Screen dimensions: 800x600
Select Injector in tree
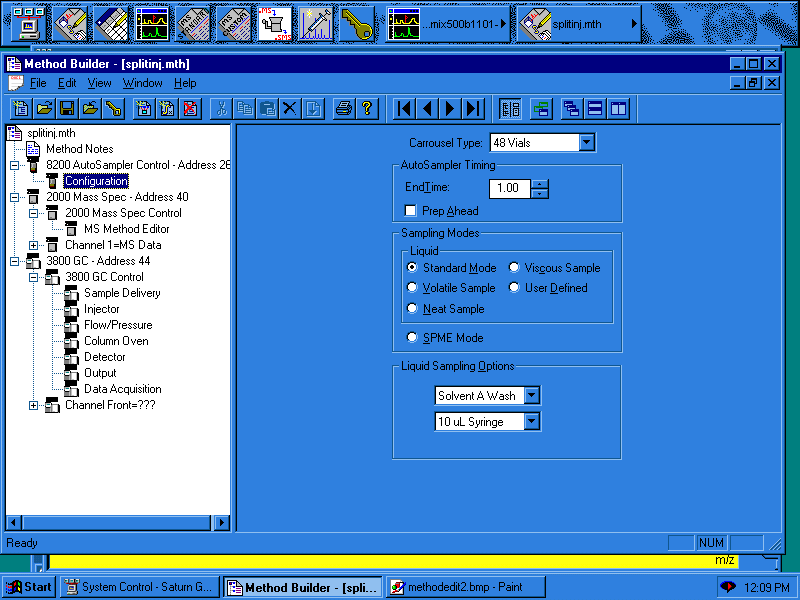tap(102, 309)
